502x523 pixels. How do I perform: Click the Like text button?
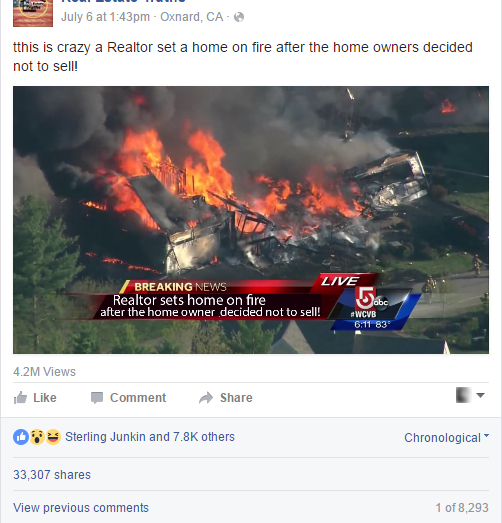(x=45, y=398)
